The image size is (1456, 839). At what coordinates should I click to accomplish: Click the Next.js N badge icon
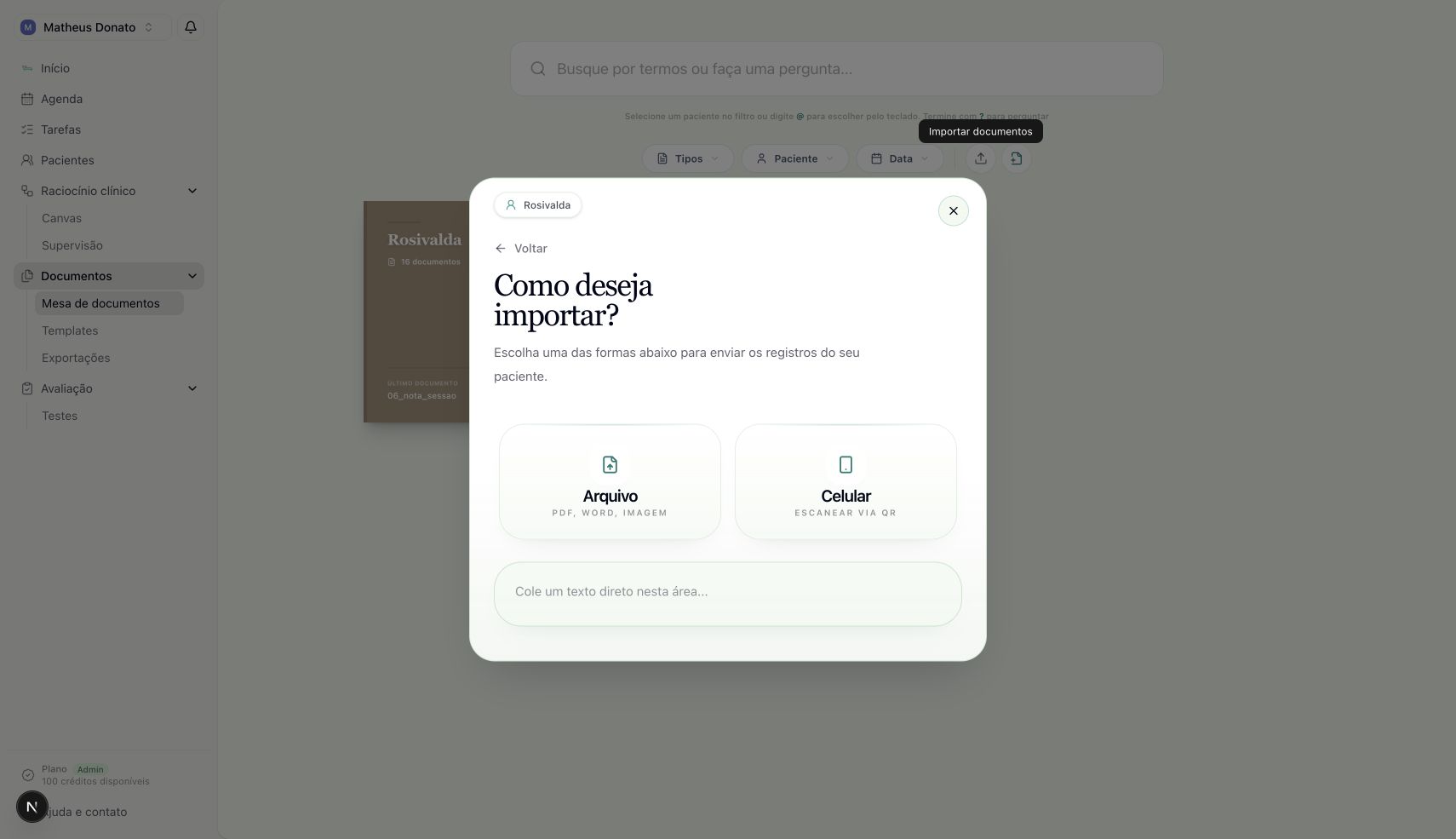tap(32, 807)
